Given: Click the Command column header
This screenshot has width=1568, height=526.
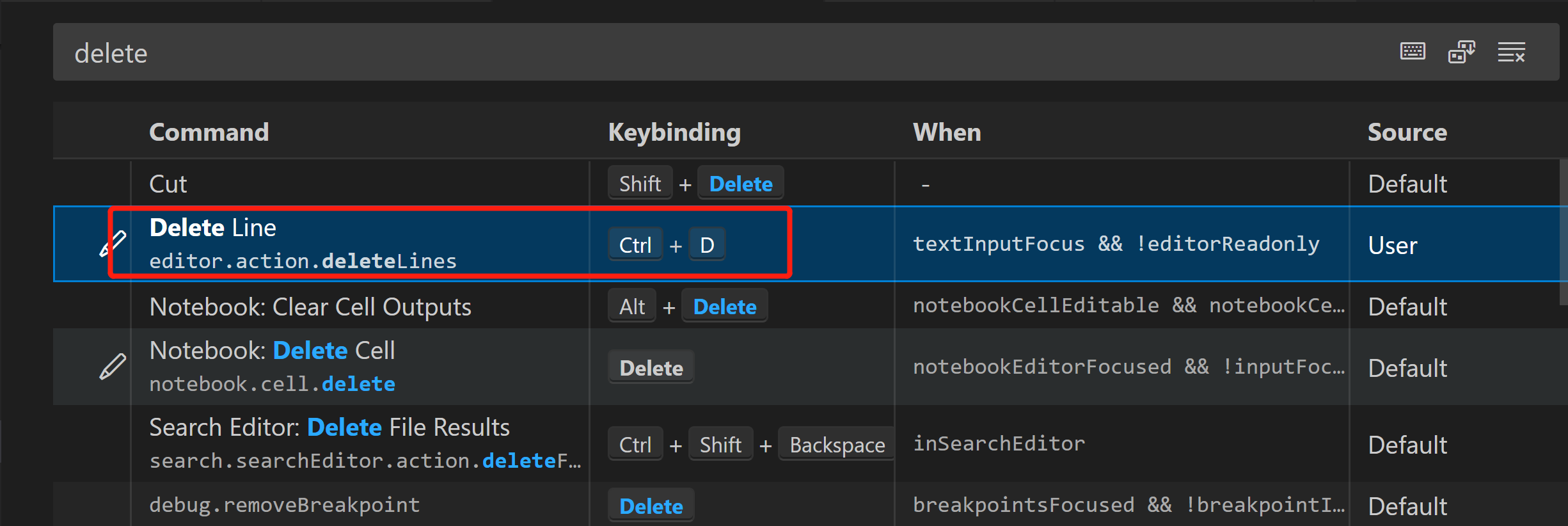Looking at the screenshot, I should pos(209,132).
